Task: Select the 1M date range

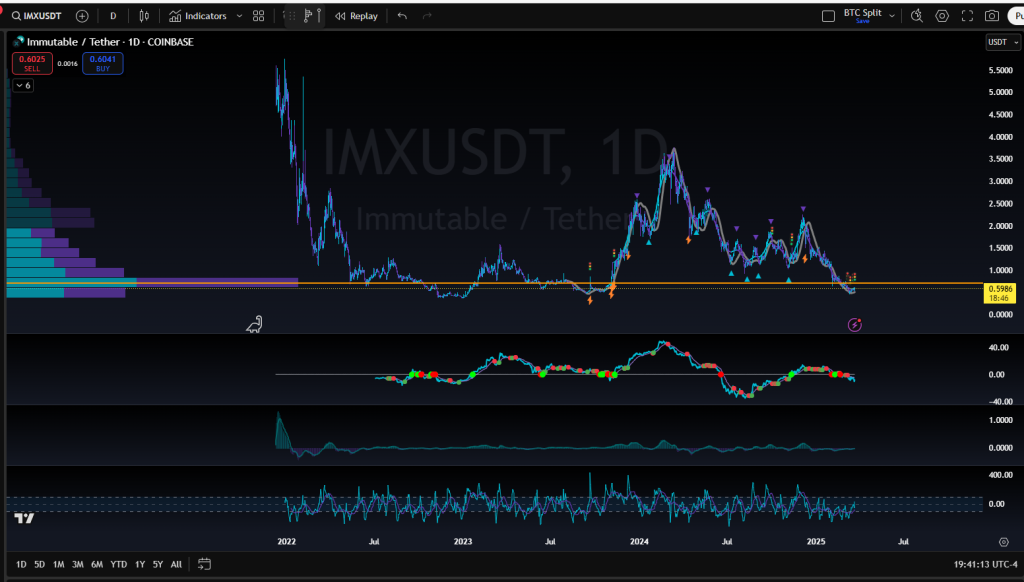Action: click(x=58, y=564)
